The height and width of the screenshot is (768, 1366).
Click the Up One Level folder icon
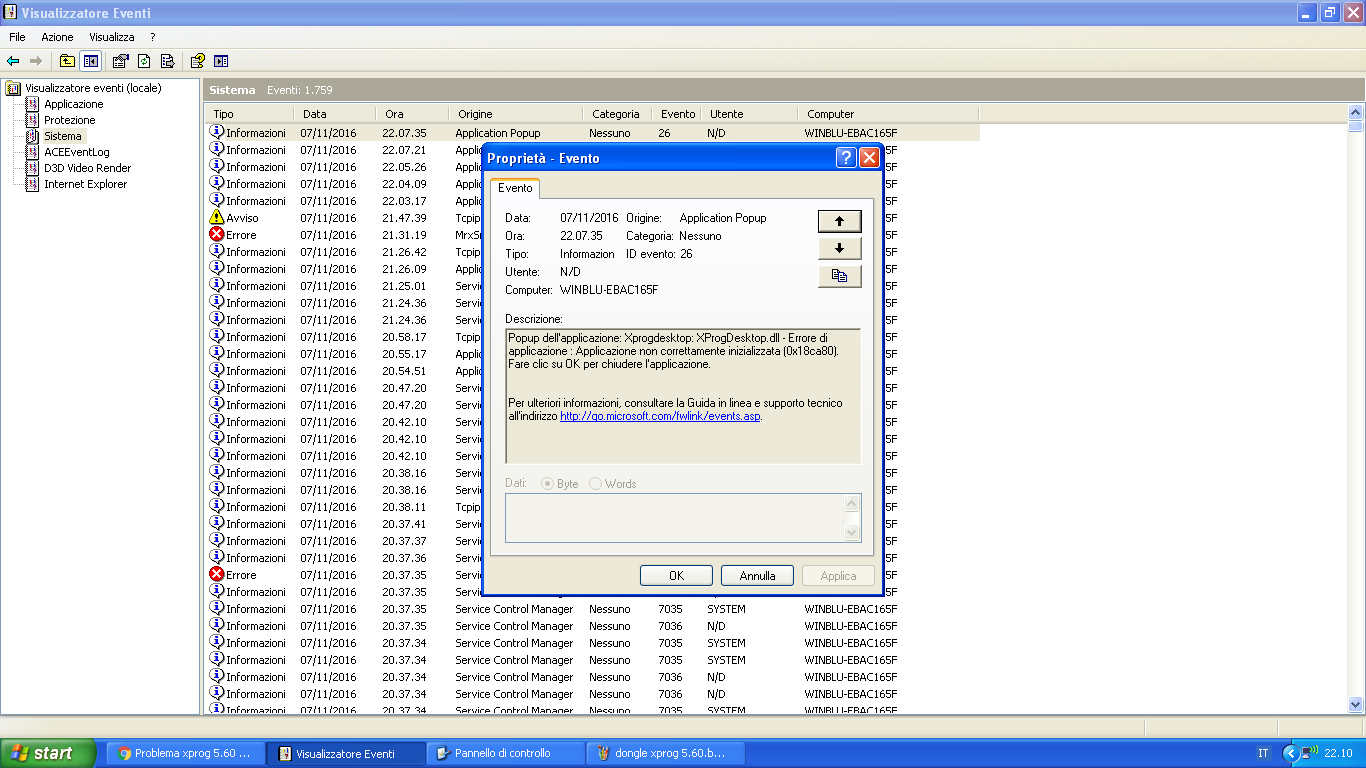point(67,61)
